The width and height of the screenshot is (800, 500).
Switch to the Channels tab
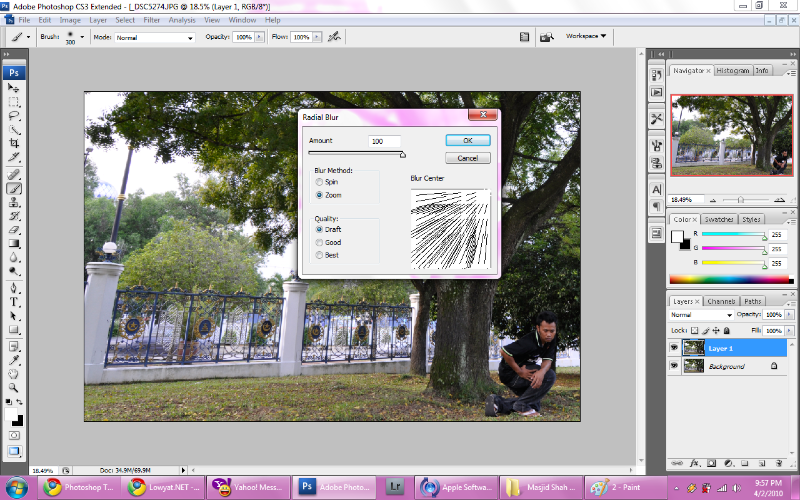point(720,301)
